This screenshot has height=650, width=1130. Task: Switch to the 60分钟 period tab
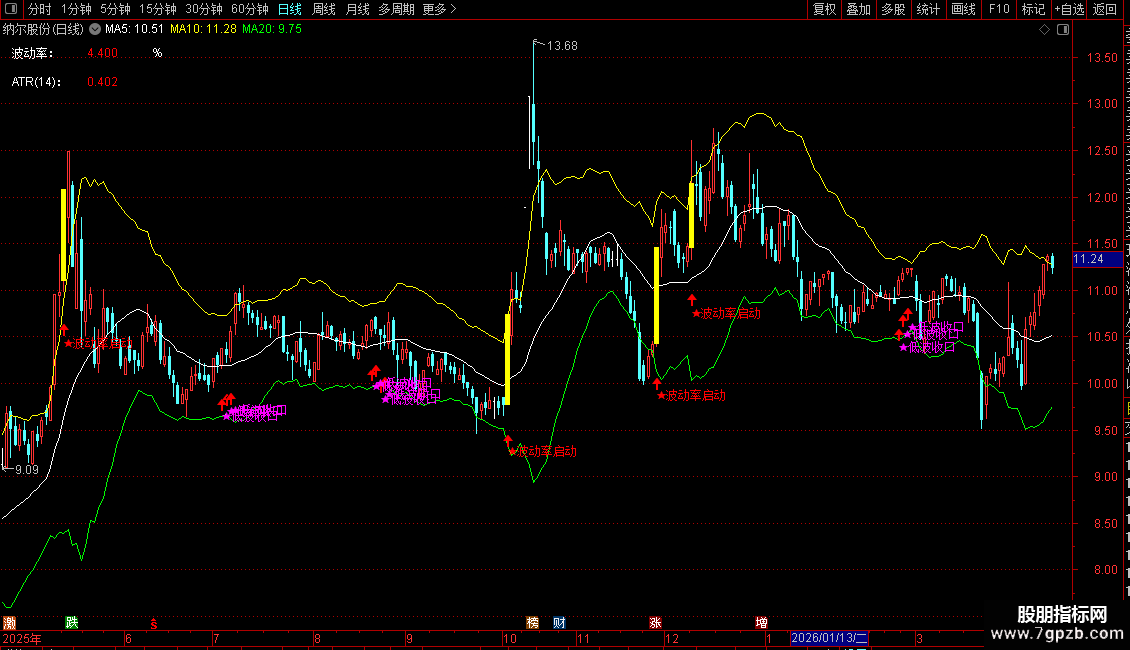(249, 9)
